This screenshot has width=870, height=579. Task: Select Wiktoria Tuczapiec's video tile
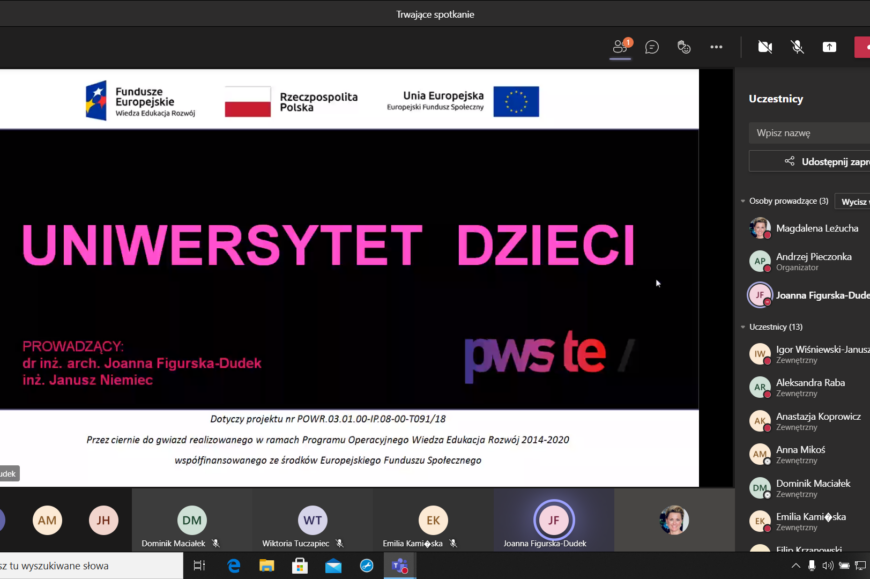[x=312, y=520]
